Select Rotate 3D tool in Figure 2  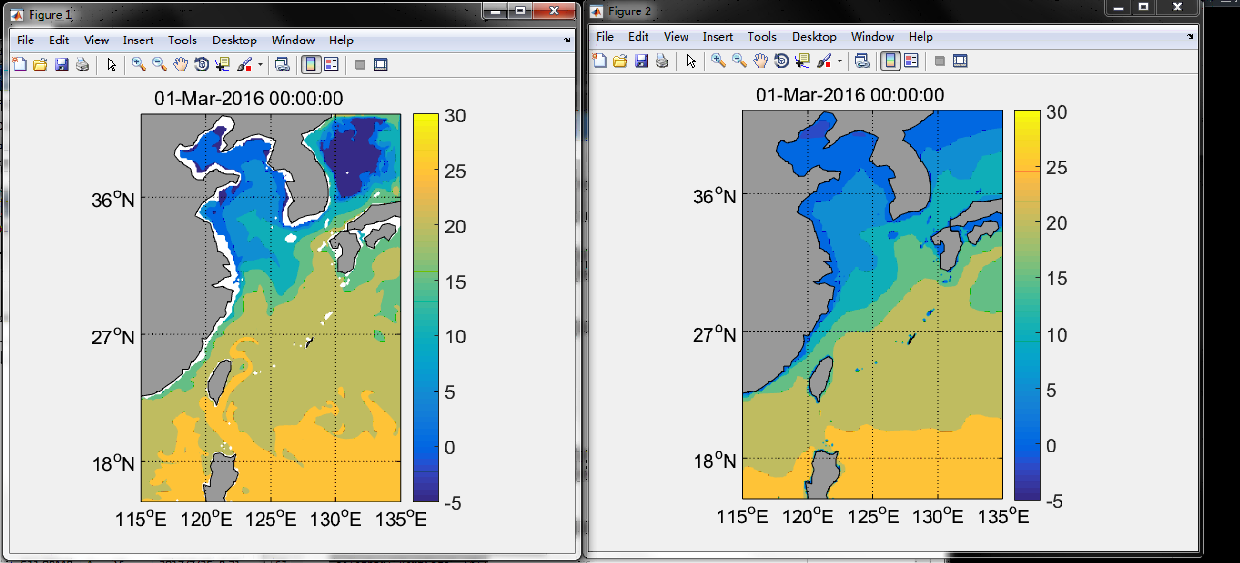781,61
